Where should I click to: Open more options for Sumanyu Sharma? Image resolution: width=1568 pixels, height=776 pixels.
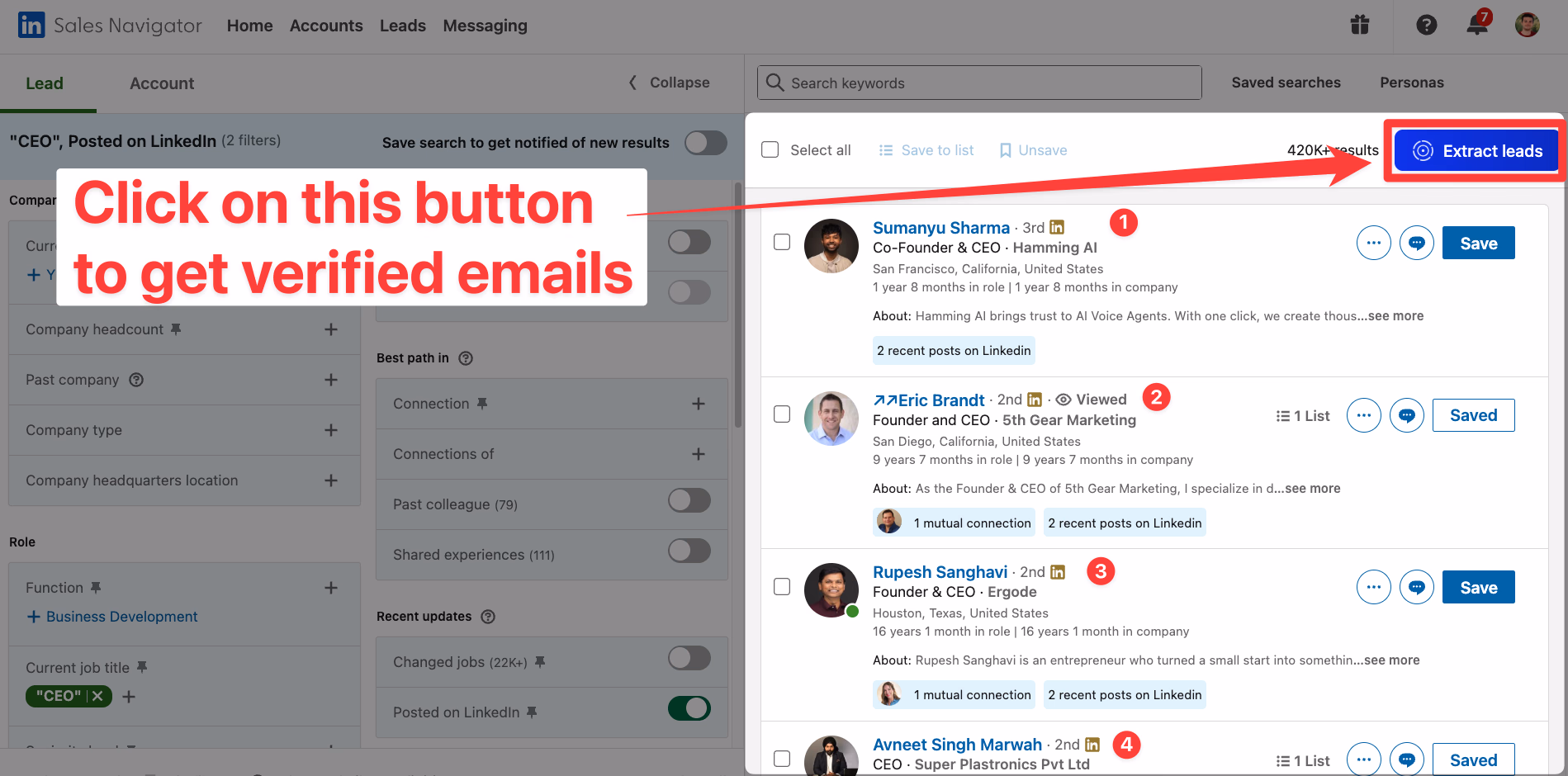1374,243
